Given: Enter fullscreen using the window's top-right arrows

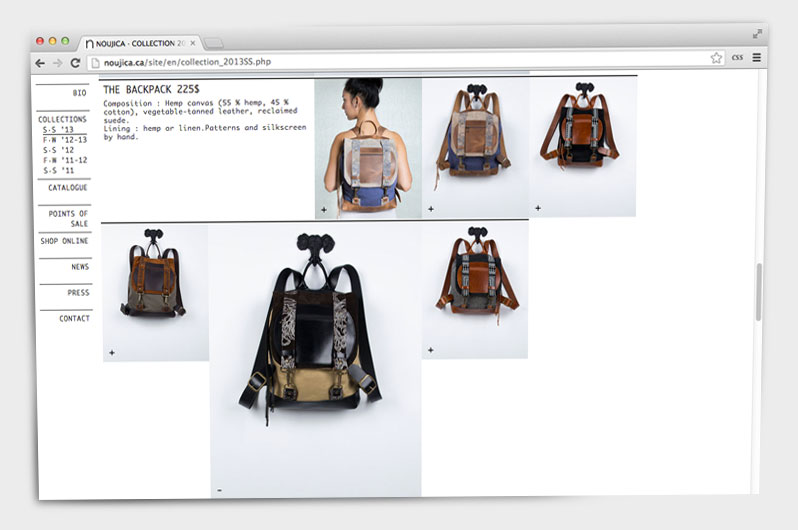Looking at the screenshot, I should click(x=757, y=34).
